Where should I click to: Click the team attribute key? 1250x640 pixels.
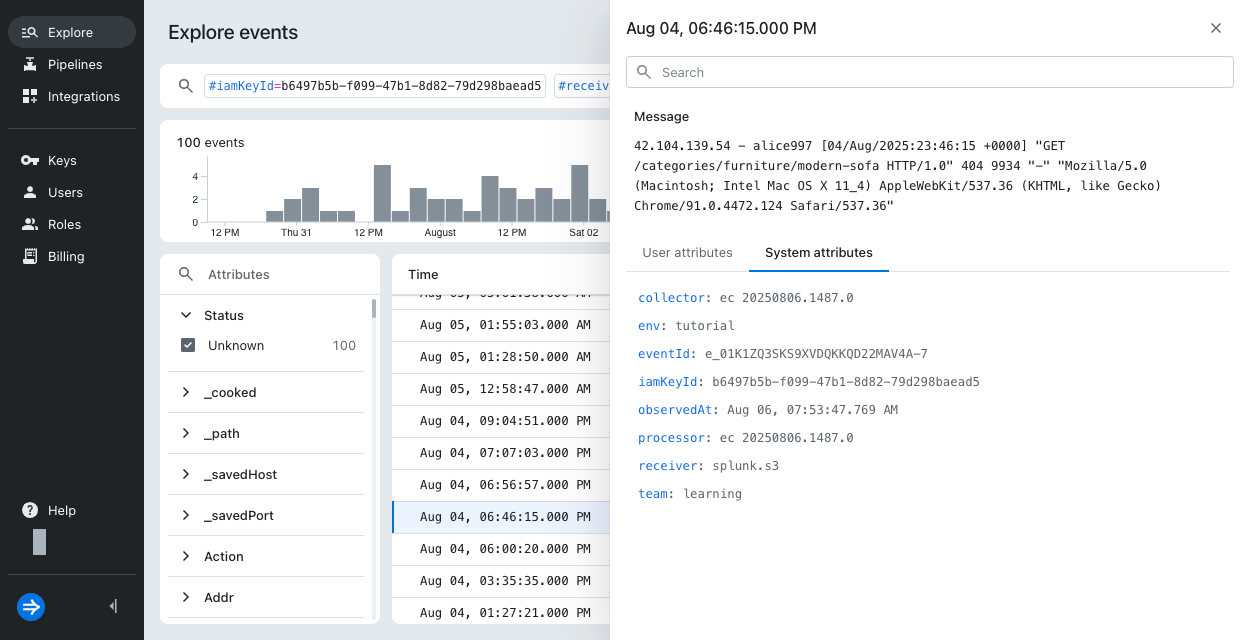tap(654, 494)
